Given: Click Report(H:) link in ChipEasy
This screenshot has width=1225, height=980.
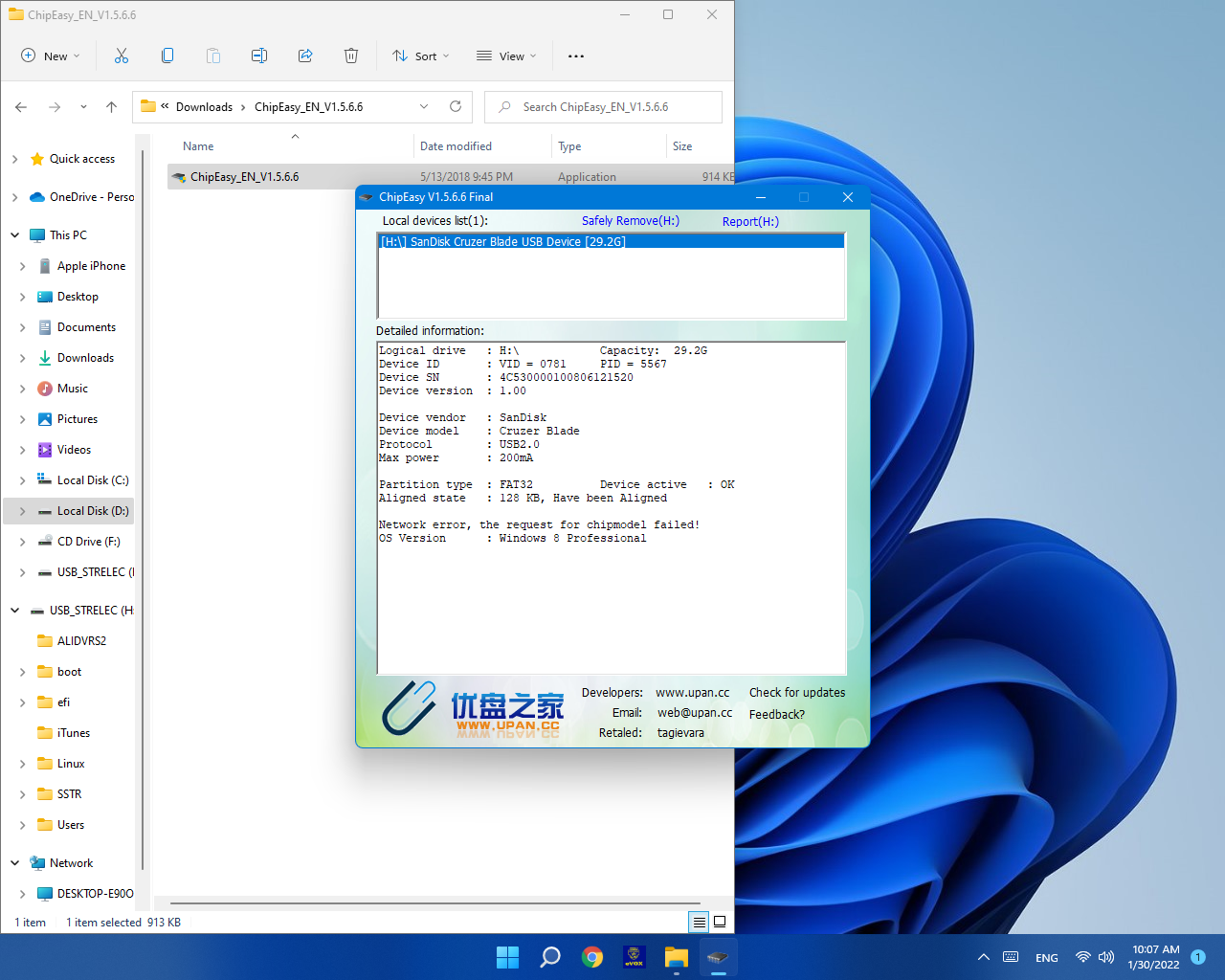Looking at the screenshot, I should 750,221.
